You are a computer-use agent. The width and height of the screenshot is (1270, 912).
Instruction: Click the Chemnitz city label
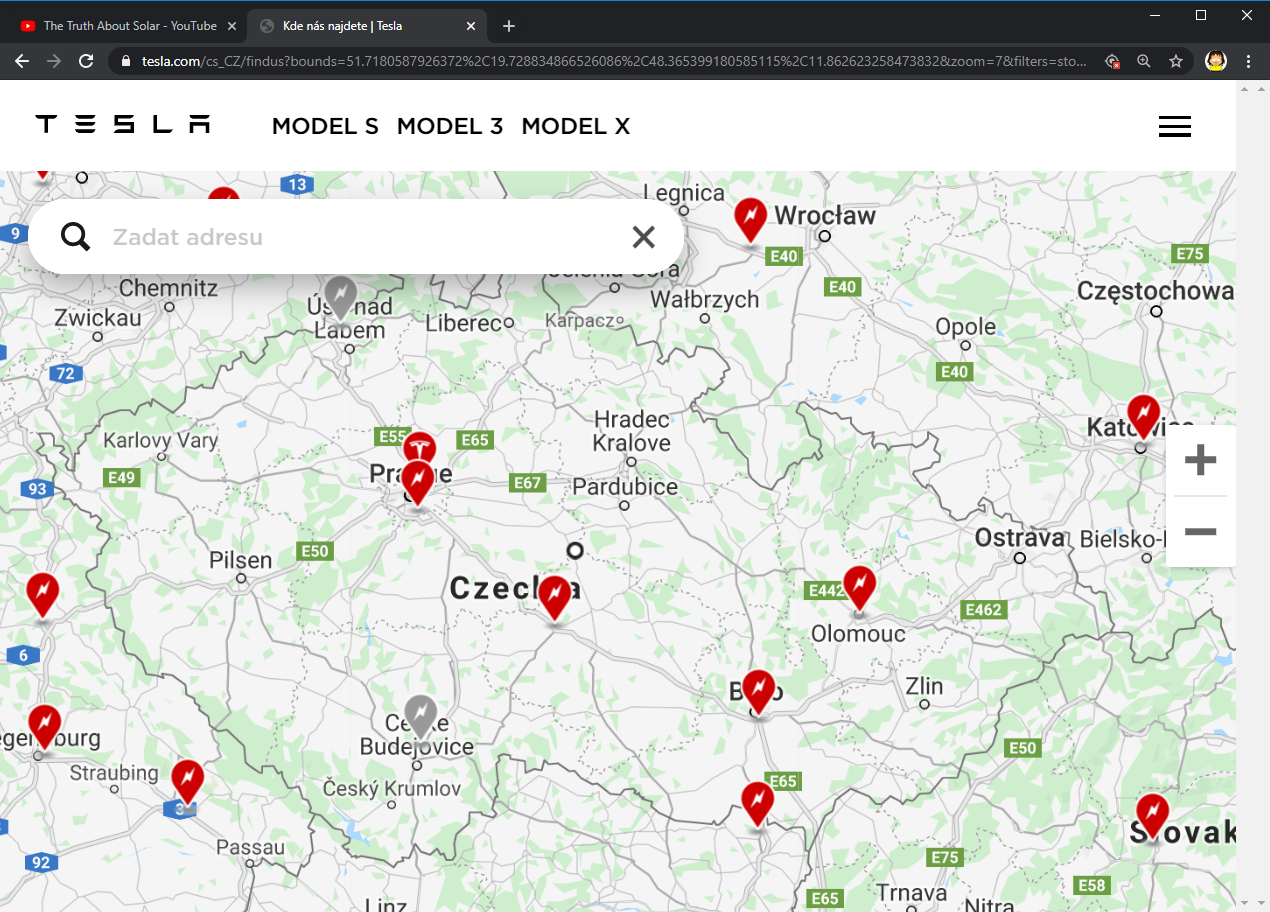168,288
